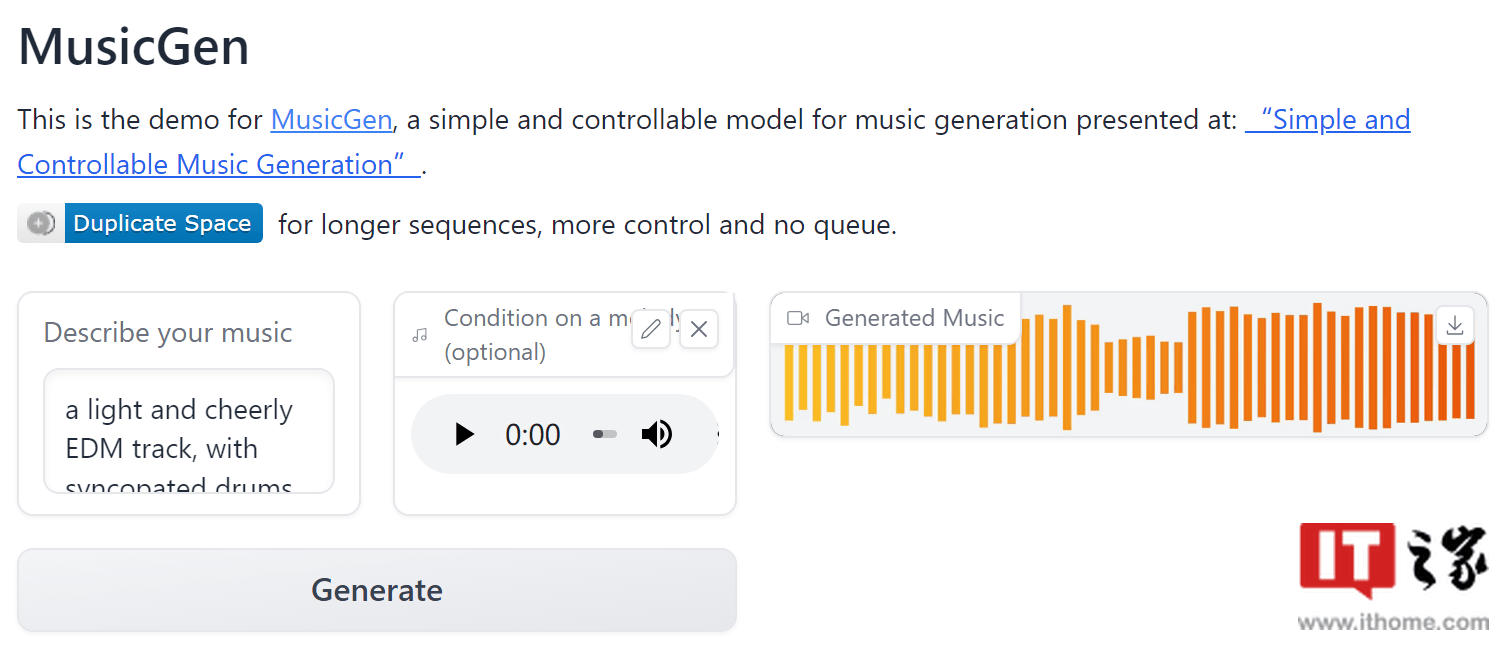Open the MusicGen hyperlink

(x=331, y=119)
